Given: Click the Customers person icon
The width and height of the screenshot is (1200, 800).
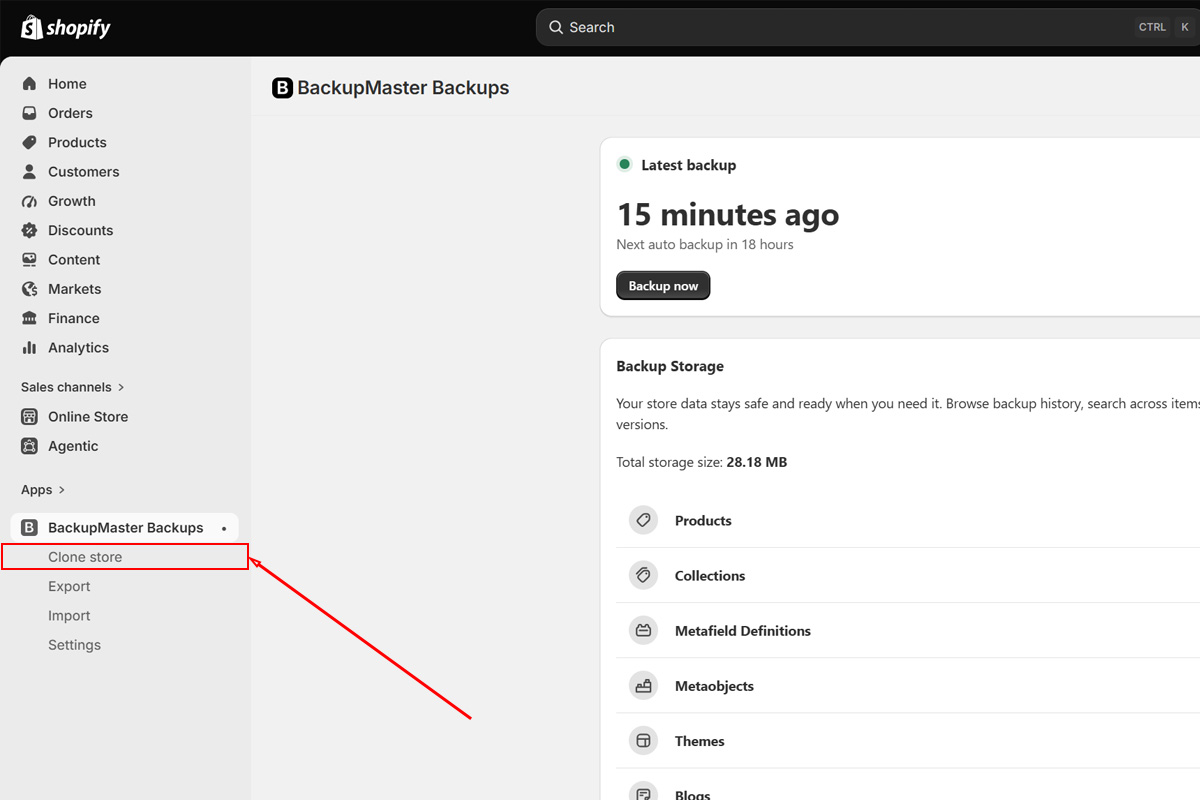Looking at the screenshot, I should click(29, 172).
